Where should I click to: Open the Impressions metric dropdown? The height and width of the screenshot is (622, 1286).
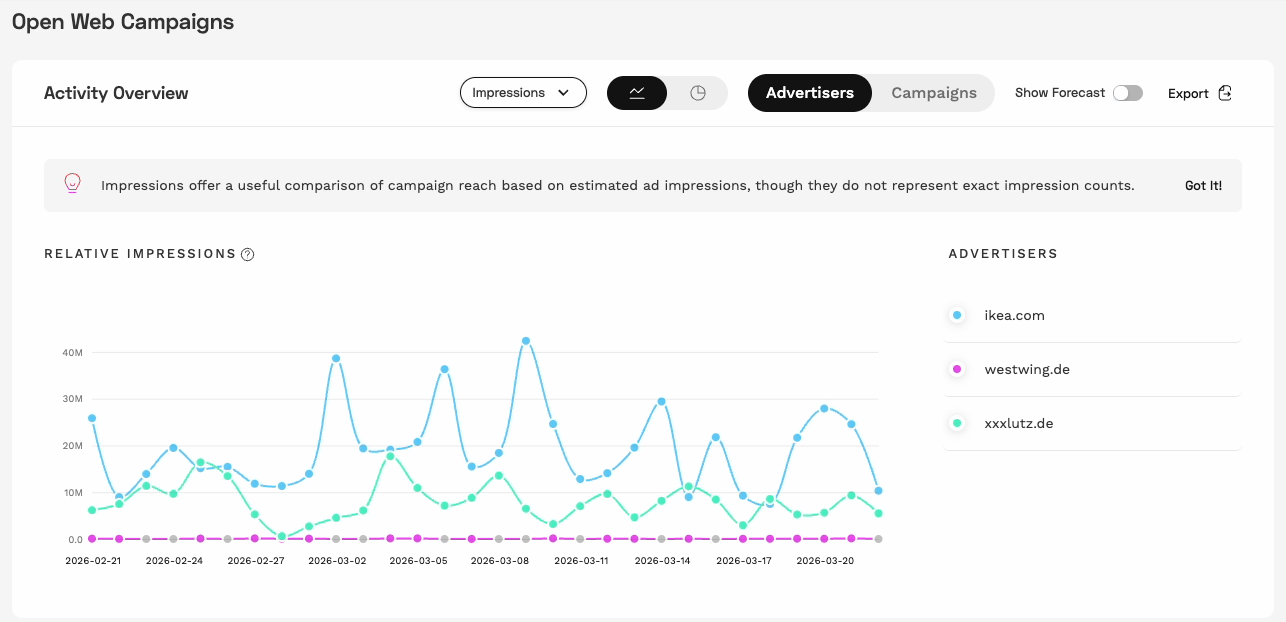(522, 93)
